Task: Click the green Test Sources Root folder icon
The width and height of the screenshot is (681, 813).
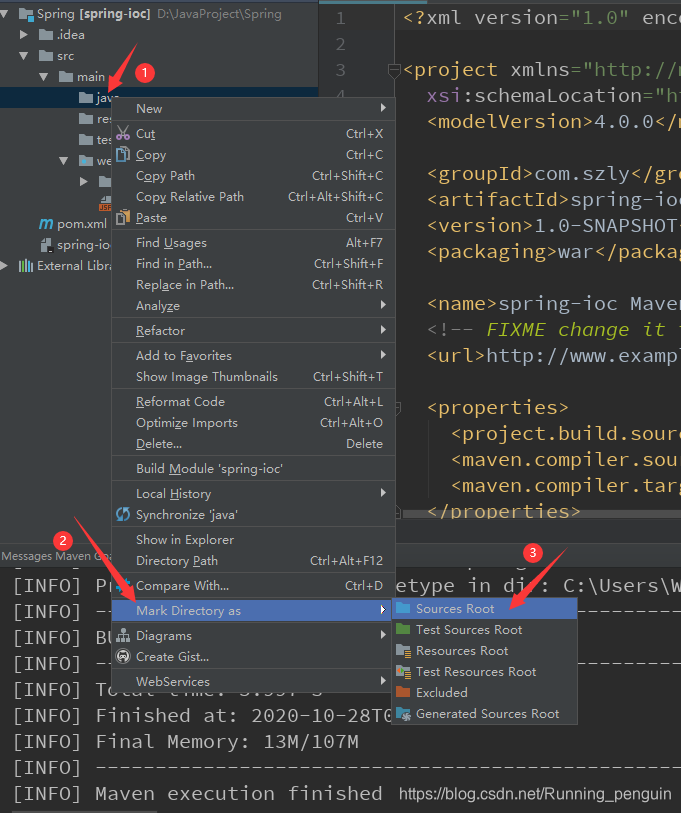Action: point(403,629)
